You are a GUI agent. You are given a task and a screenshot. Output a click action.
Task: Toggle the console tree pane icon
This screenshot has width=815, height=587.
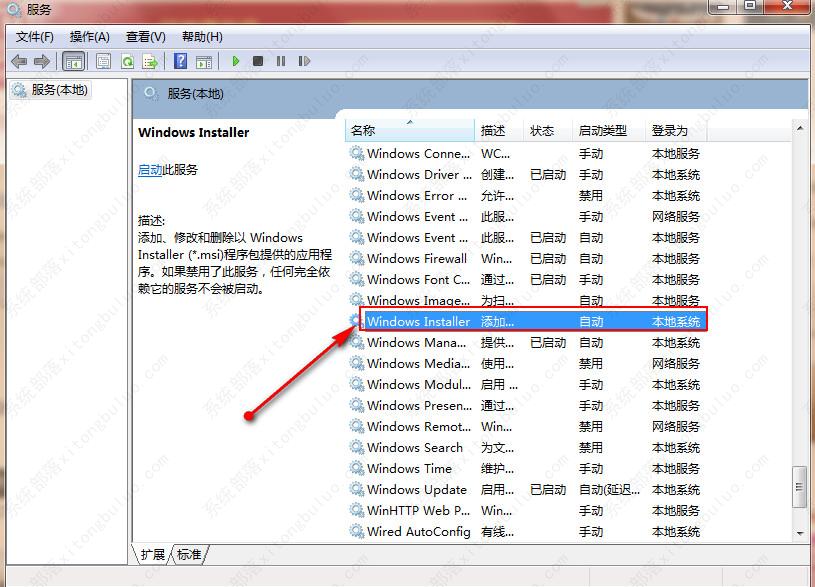coord(73,61)
